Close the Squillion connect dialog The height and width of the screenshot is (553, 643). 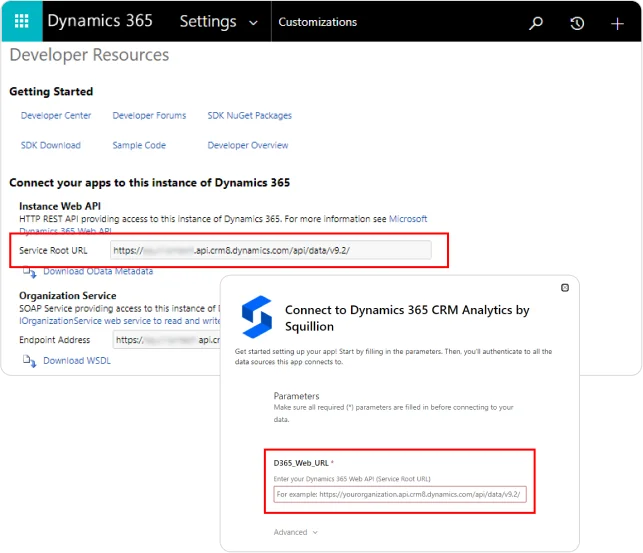(565, 288)
